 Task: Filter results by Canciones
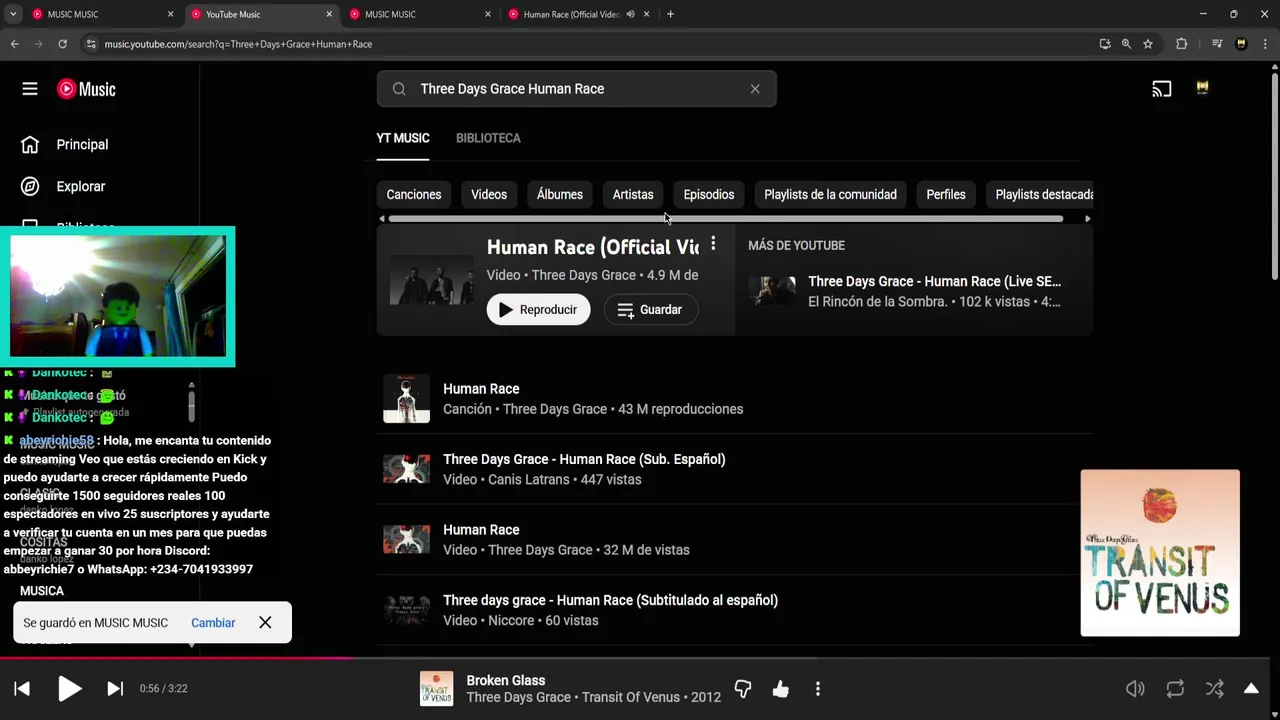[x=414, y=194]
